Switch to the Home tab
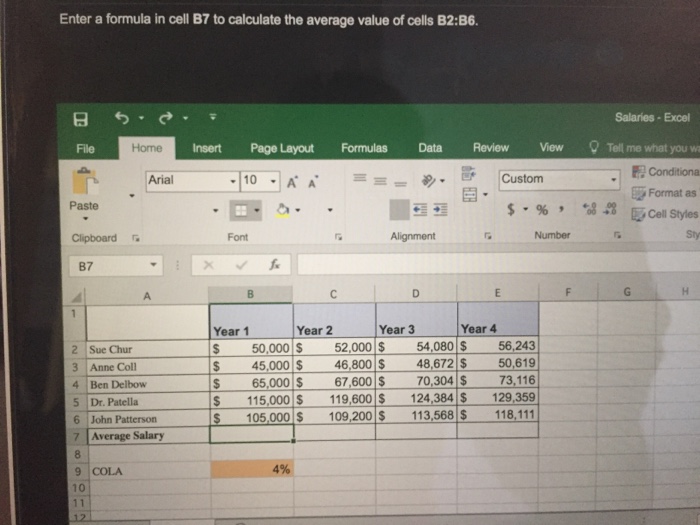Image resolution: width=700 pixels, height=525 pixels. 147,148
